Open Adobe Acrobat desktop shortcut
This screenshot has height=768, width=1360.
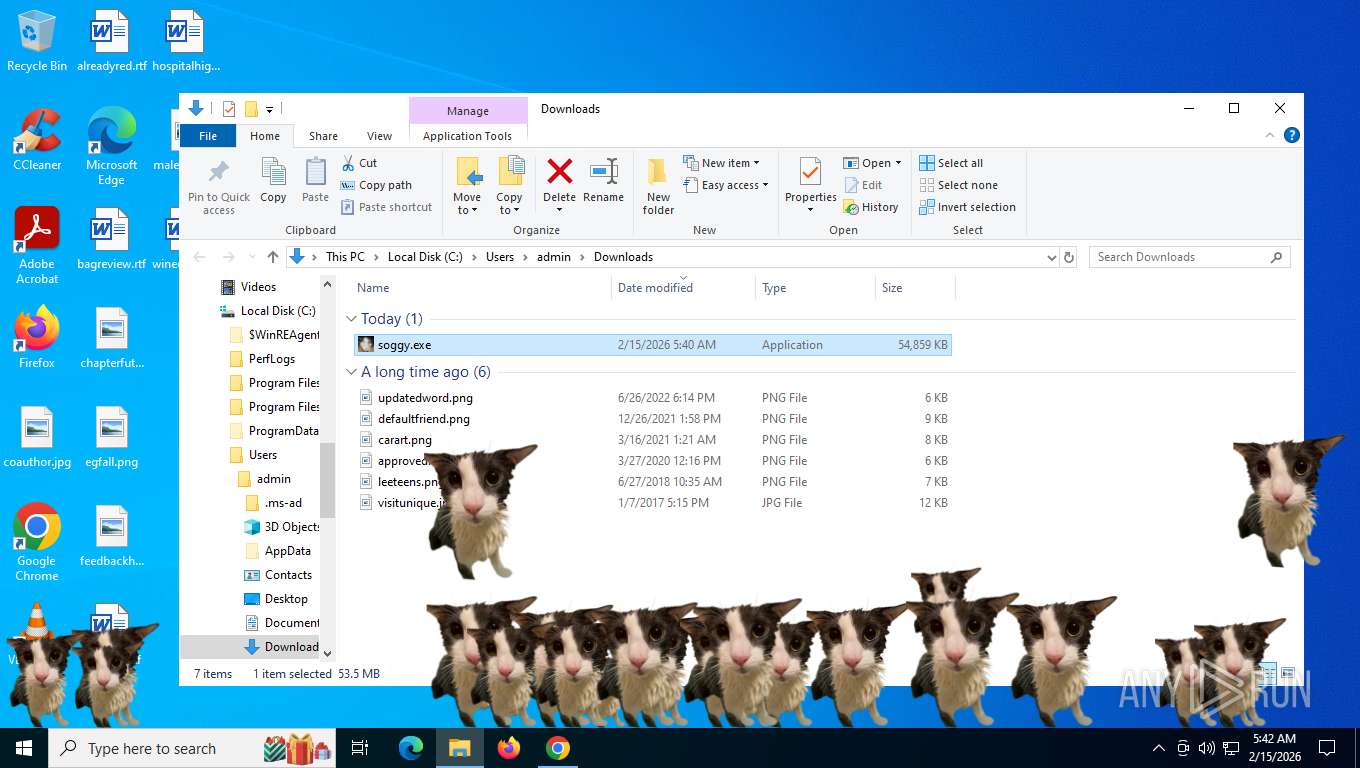[x=37, y=245]
